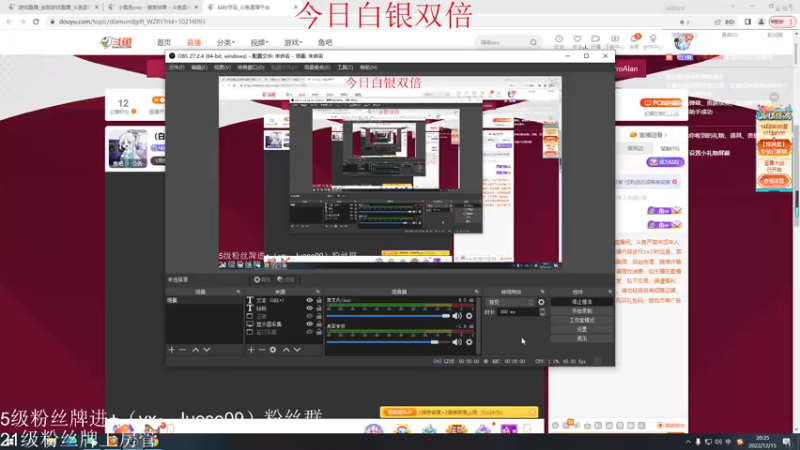This screenshot has height=450, width=800.
Task: Pop out the 控件 dock panel icon
Action: pyautogui.click(x=610, y=292)
